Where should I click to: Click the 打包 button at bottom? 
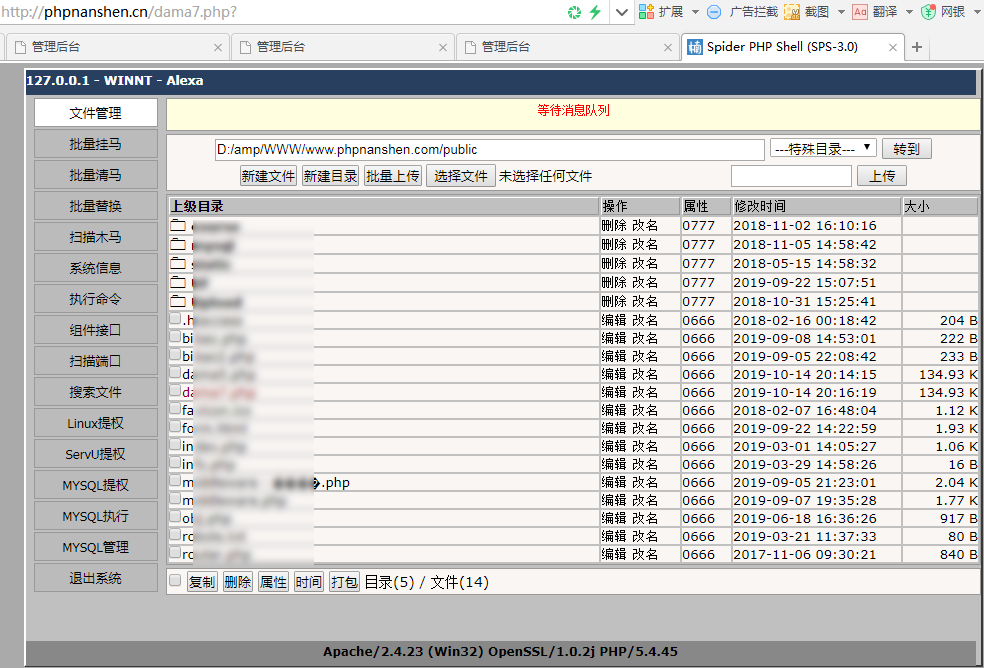click(344, 582)
